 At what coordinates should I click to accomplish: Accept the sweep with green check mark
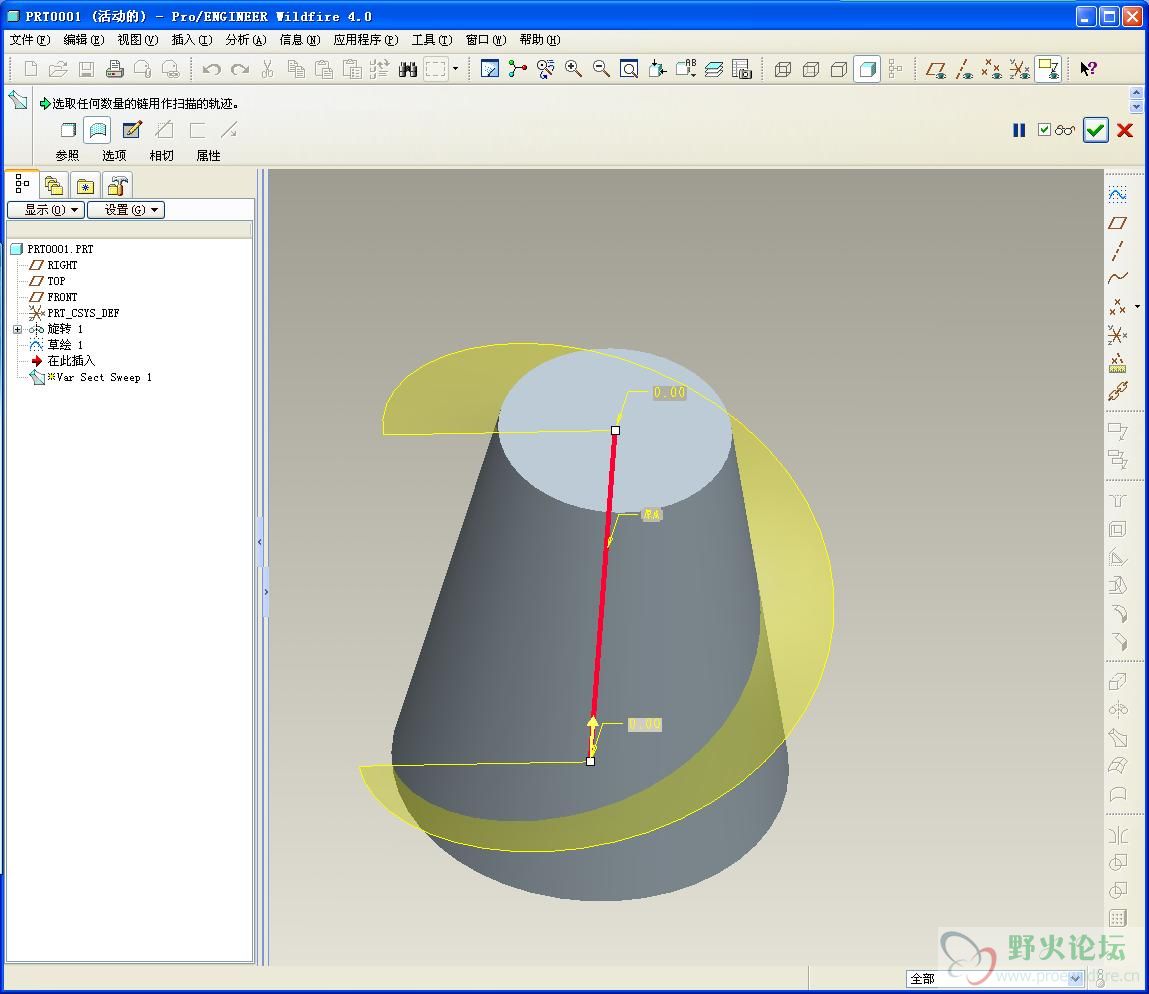pos(1096,130)
